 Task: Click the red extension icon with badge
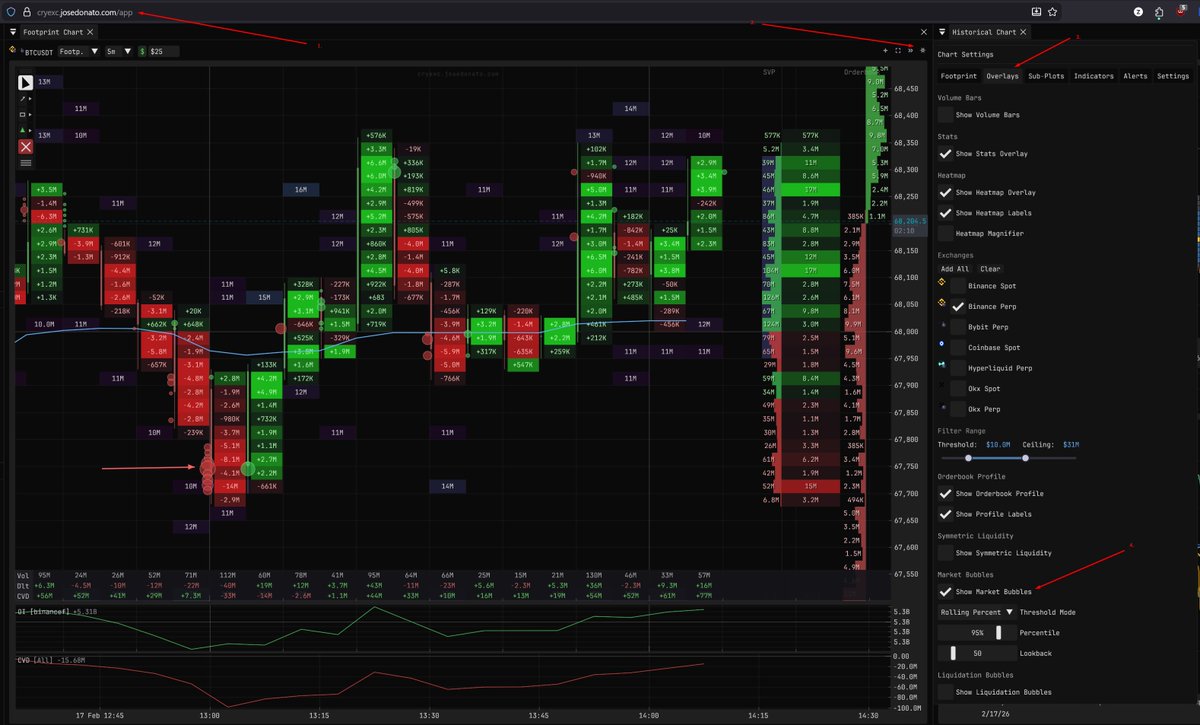pyautogui.click(x=1182, y=12)
